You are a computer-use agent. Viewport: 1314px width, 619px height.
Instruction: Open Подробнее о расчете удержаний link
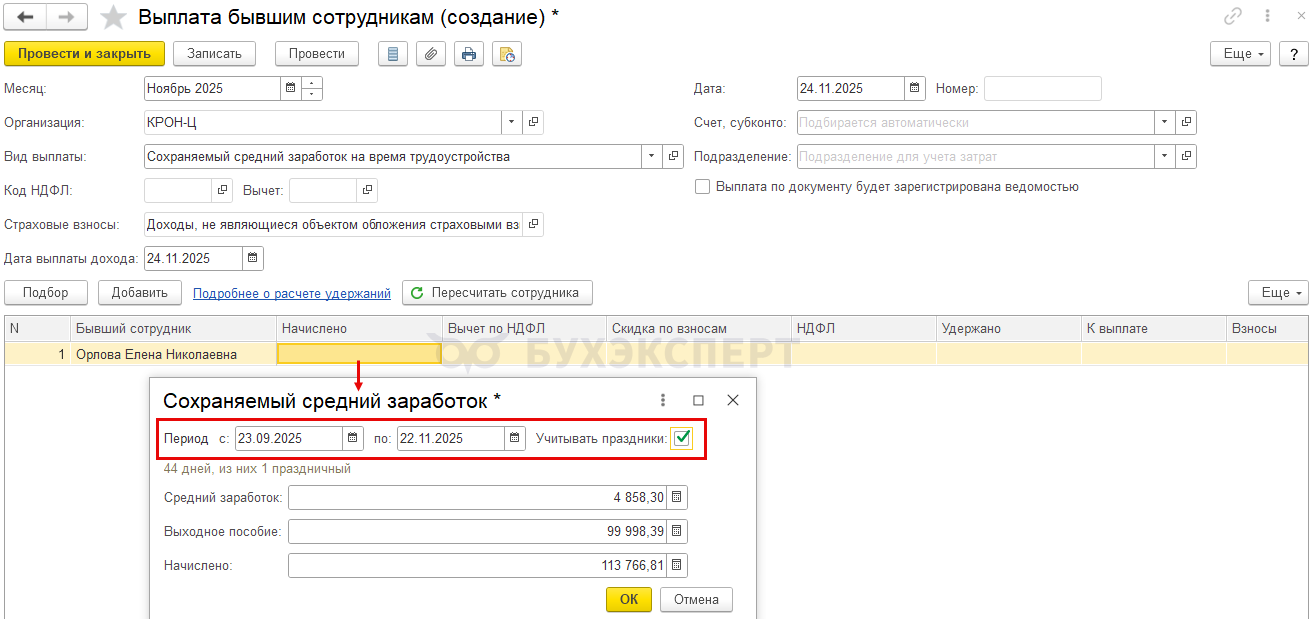coord(292,293)
